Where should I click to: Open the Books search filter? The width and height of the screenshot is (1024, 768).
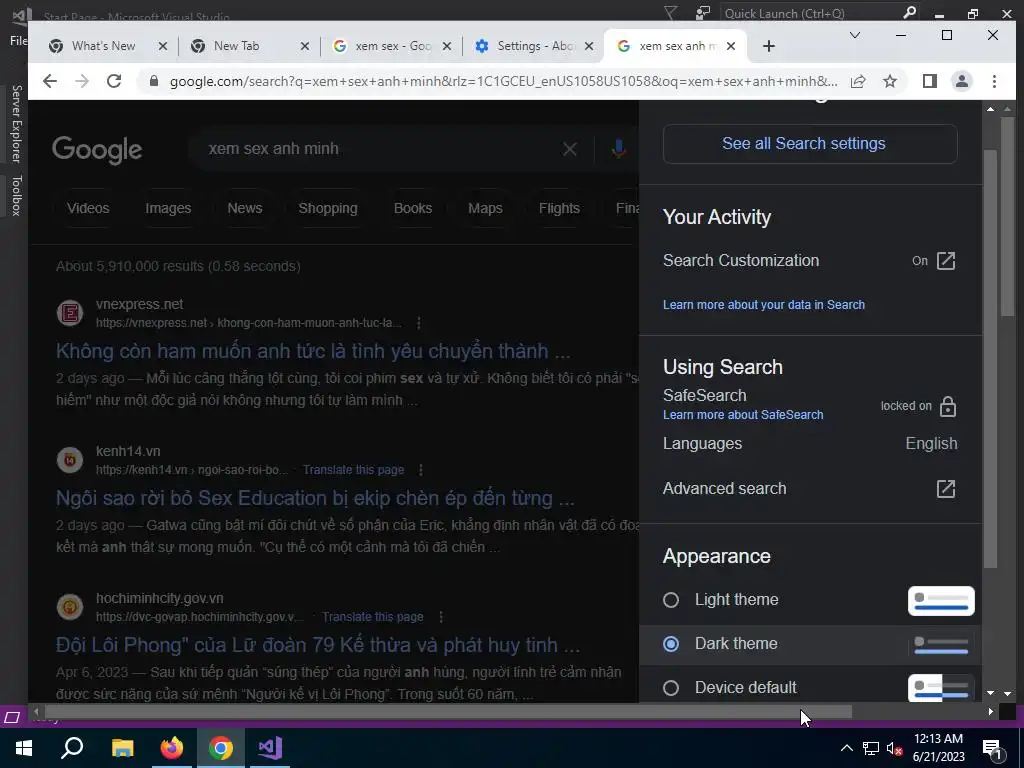413,208
